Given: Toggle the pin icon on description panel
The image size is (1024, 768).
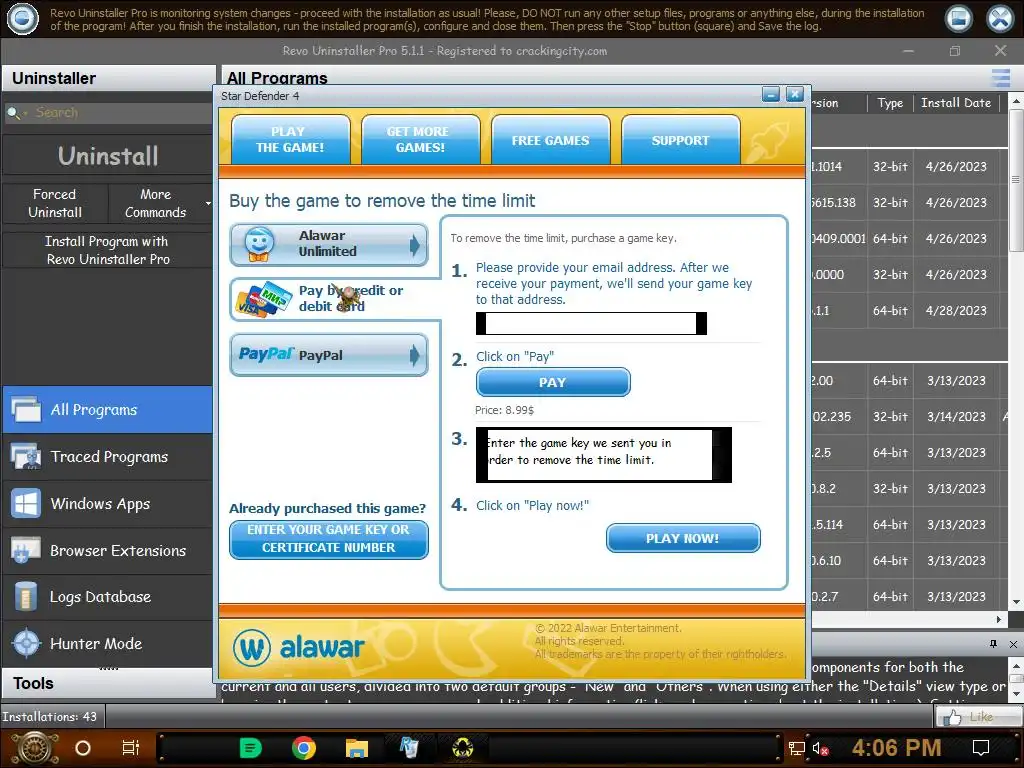Looking at the screenshot, I should (993, 644).
